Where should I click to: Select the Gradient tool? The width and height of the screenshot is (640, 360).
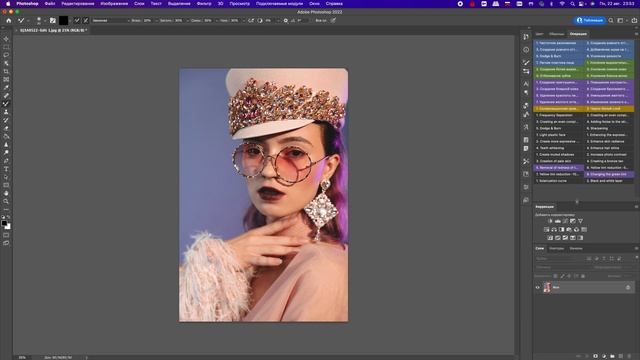pos(6,136)
